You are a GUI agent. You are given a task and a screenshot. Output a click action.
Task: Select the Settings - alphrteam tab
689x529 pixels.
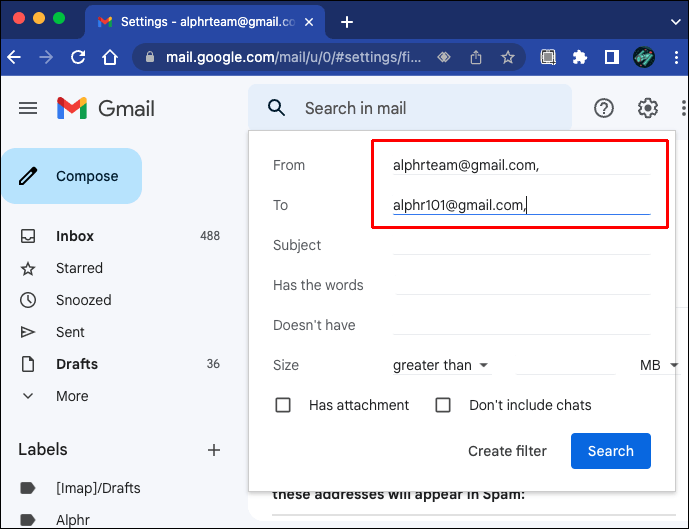(x=205, y=22)
